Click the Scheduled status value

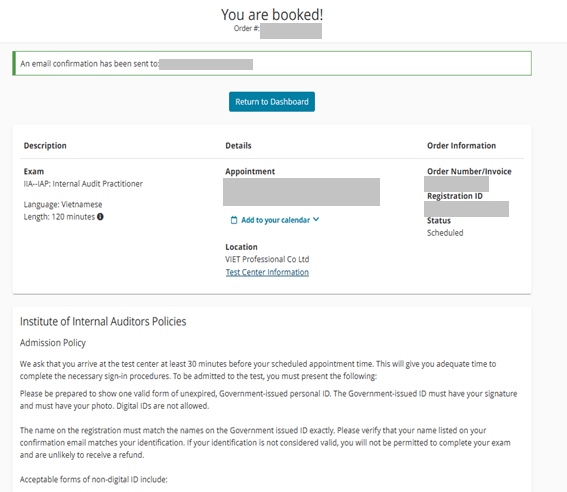tap(445, 233)
